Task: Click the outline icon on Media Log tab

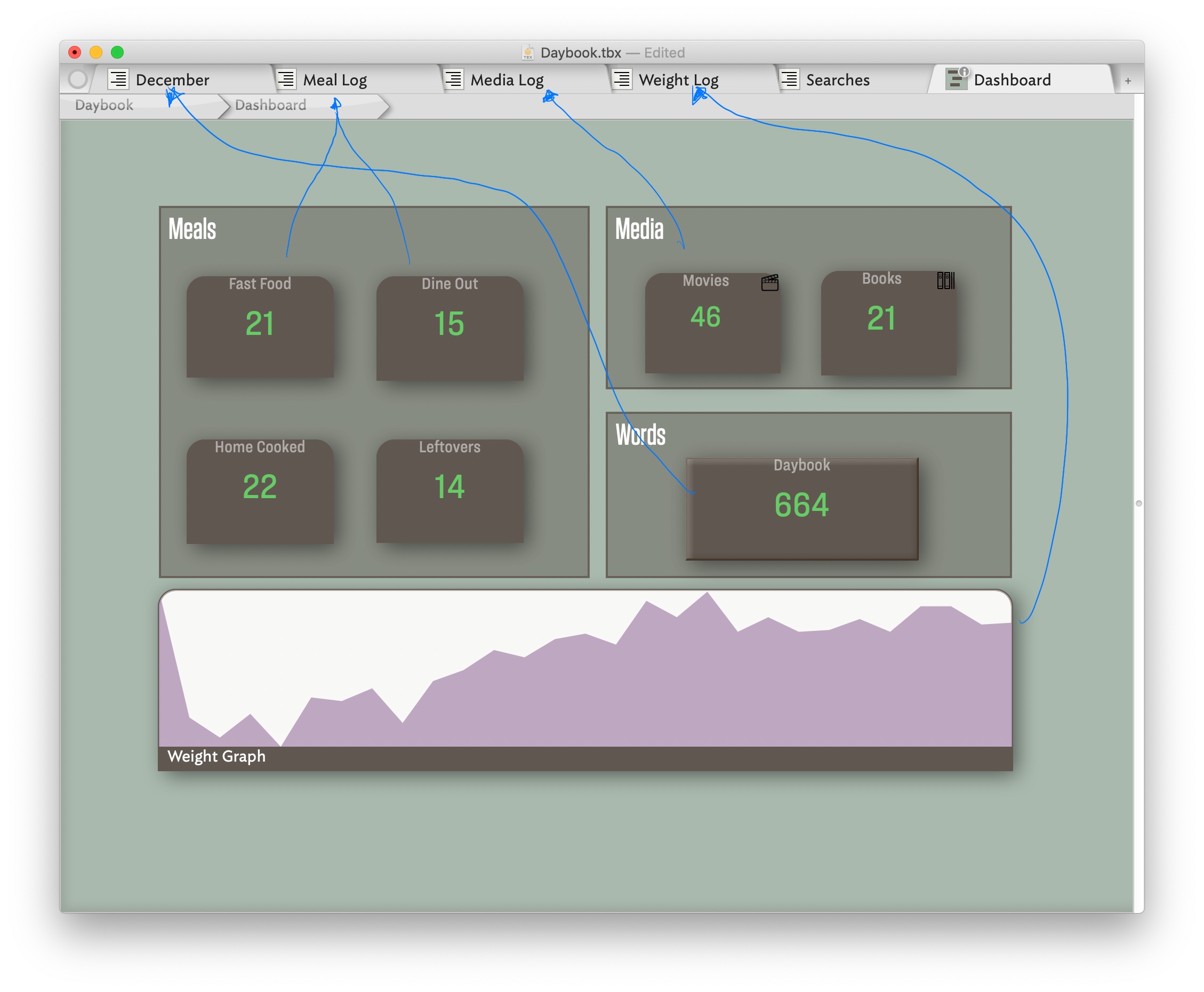Action: click(x=453, y=79)
